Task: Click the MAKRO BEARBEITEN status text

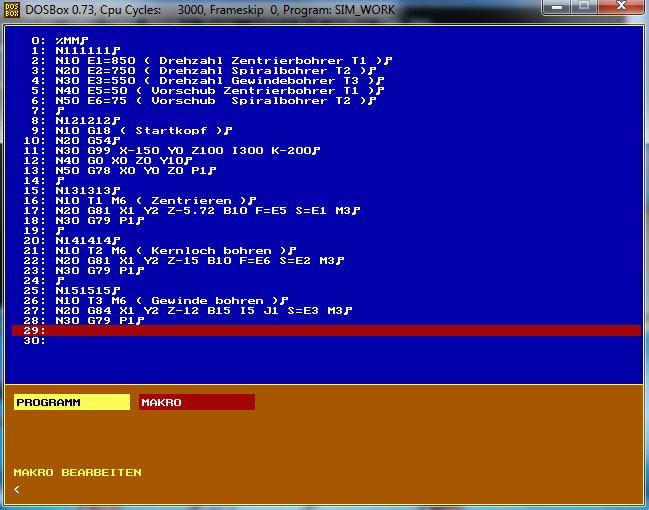Action: pos(77,472)
